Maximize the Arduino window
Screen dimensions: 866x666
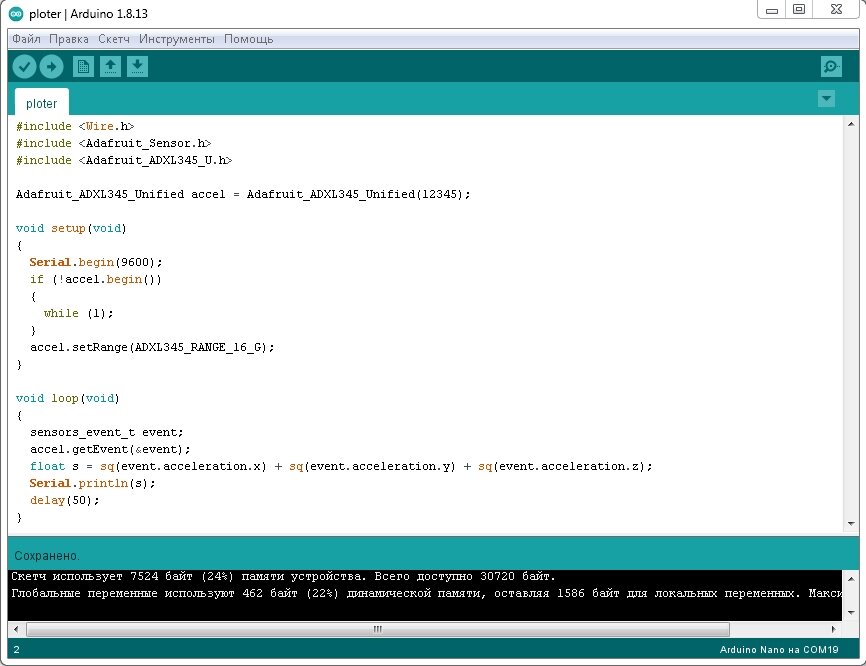[799, 10]
